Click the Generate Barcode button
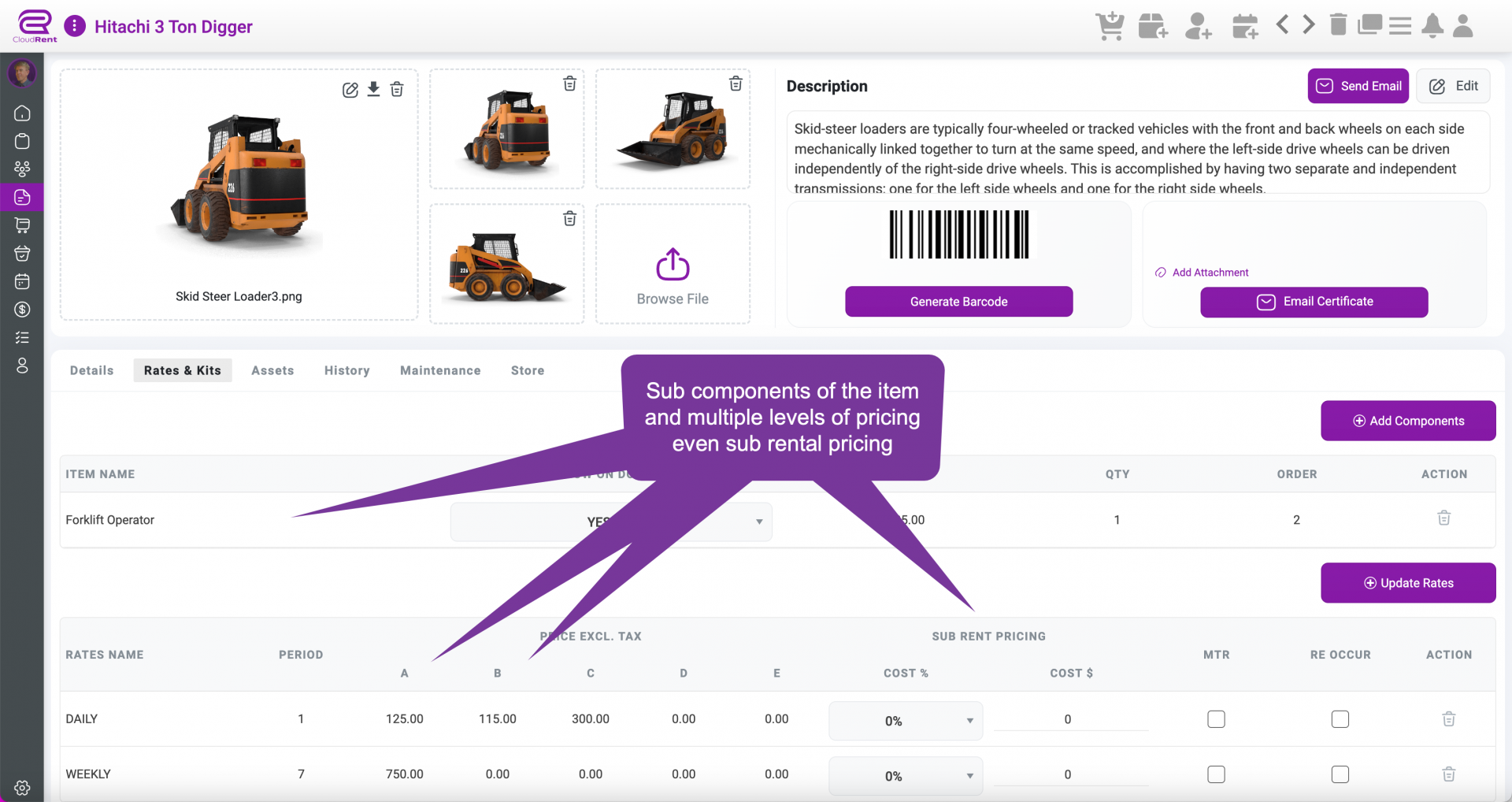Screen dimensions: 1512x802 tap(958, 302)
